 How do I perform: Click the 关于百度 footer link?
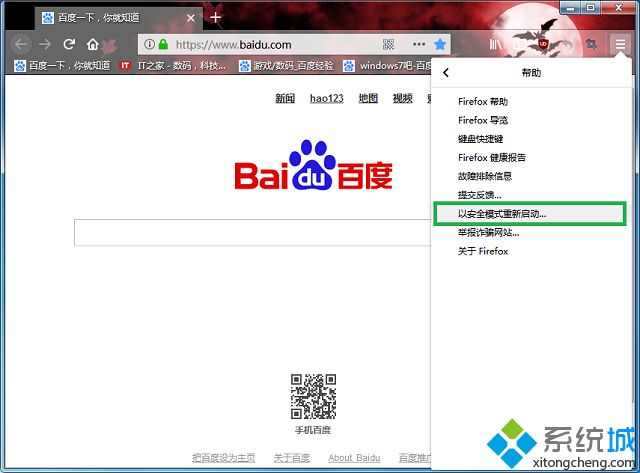(292, 458)
